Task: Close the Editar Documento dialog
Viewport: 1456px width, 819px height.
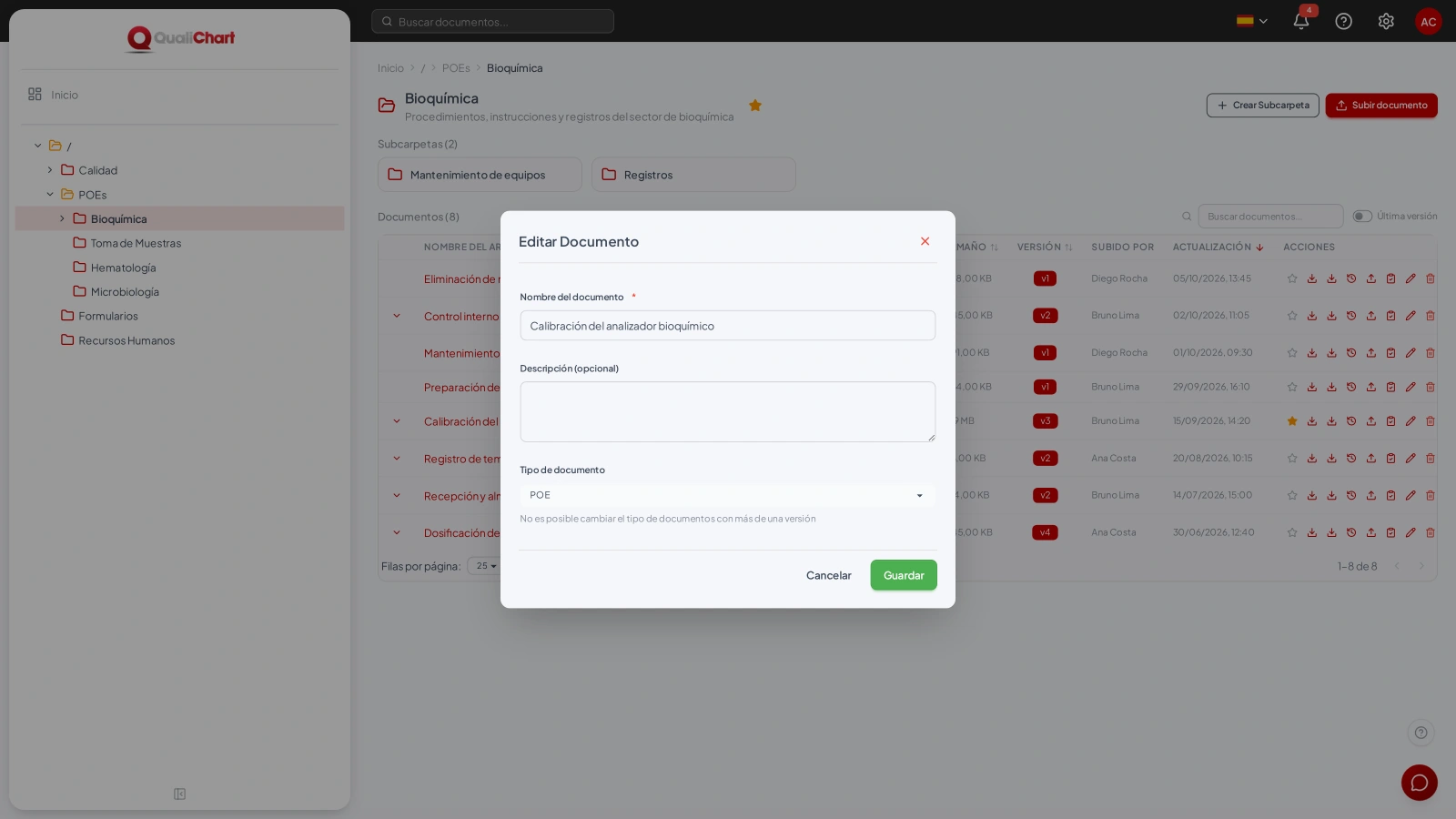Action: point(925,241)
